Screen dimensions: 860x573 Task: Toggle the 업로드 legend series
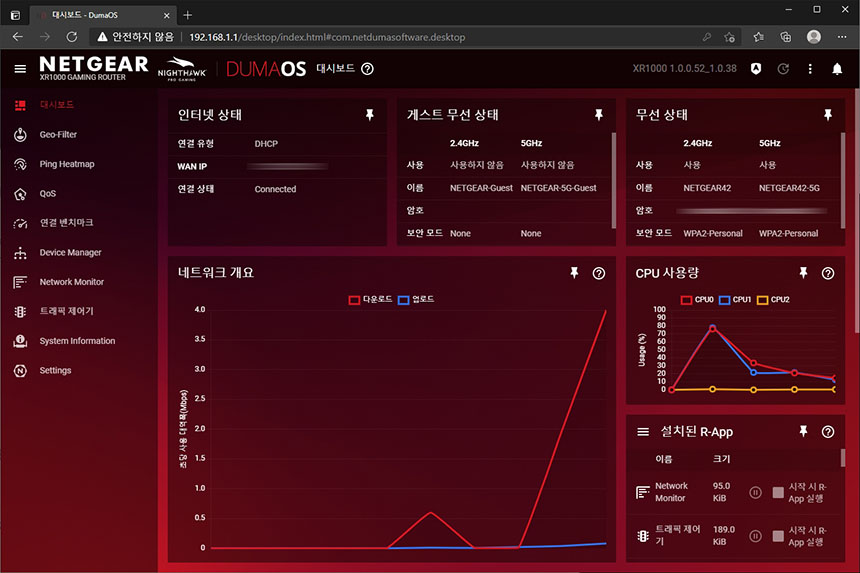pos(416,299)
